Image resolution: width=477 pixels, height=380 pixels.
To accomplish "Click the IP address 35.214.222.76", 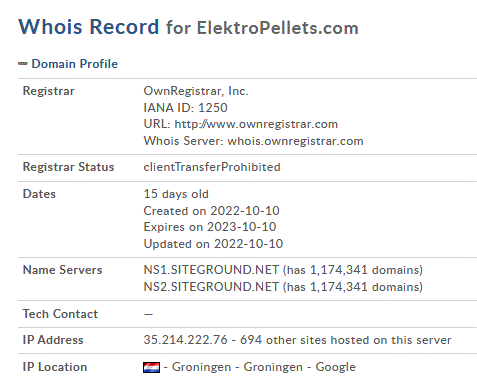I will (185, 340).
